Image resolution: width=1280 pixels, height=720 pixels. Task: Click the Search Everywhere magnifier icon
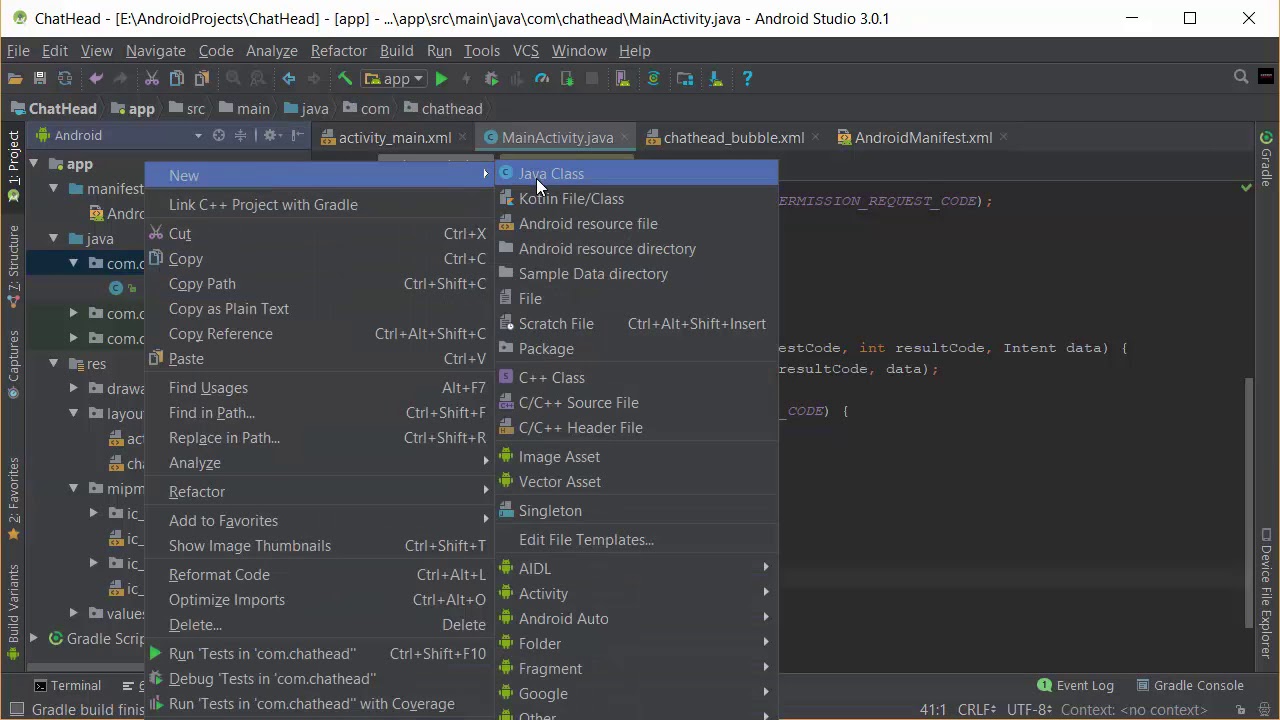coord(1241,77)
